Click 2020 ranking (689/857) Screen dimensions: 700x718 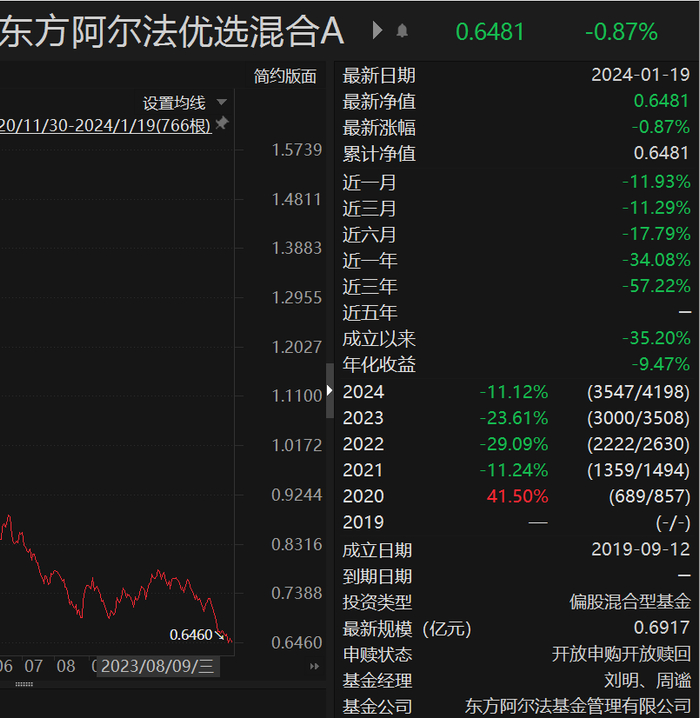coord(649,496)
